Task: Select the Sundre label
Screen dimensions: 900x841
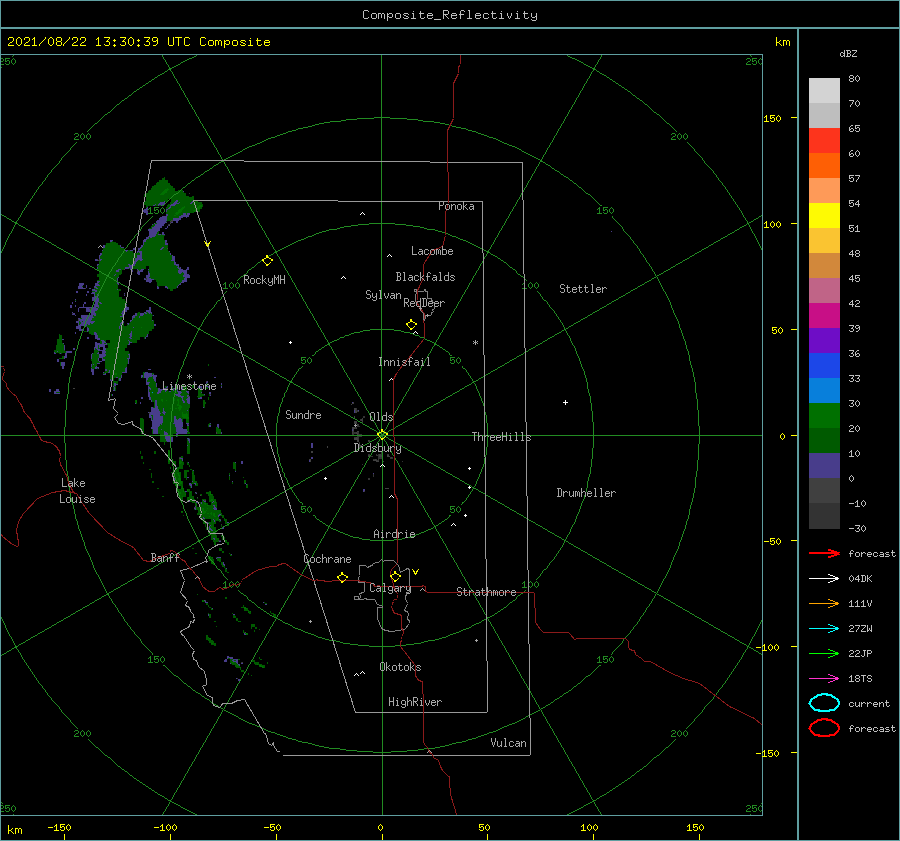Action: point(304,414)
